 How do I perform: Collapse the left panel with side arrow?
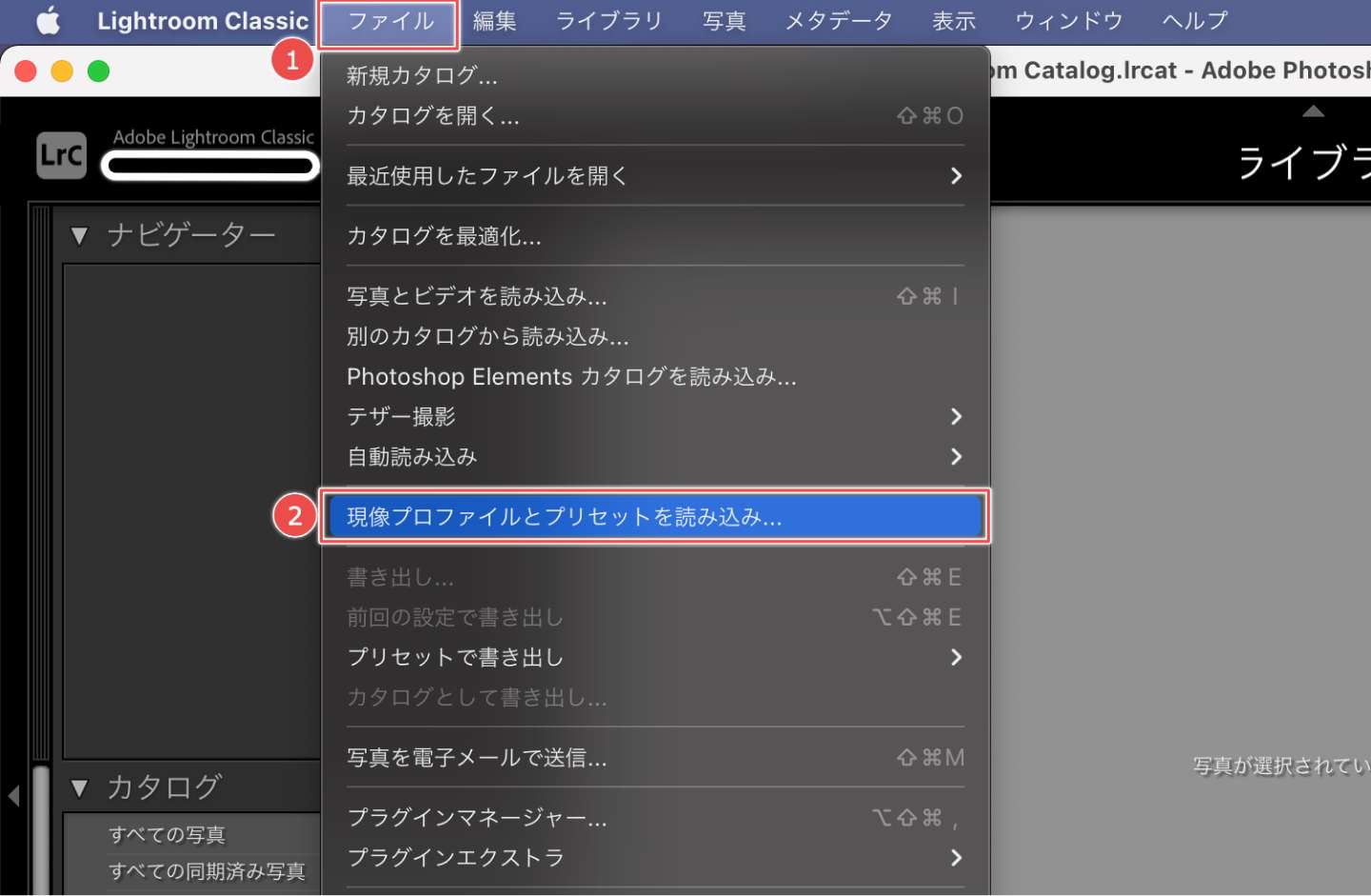[13, 795]
